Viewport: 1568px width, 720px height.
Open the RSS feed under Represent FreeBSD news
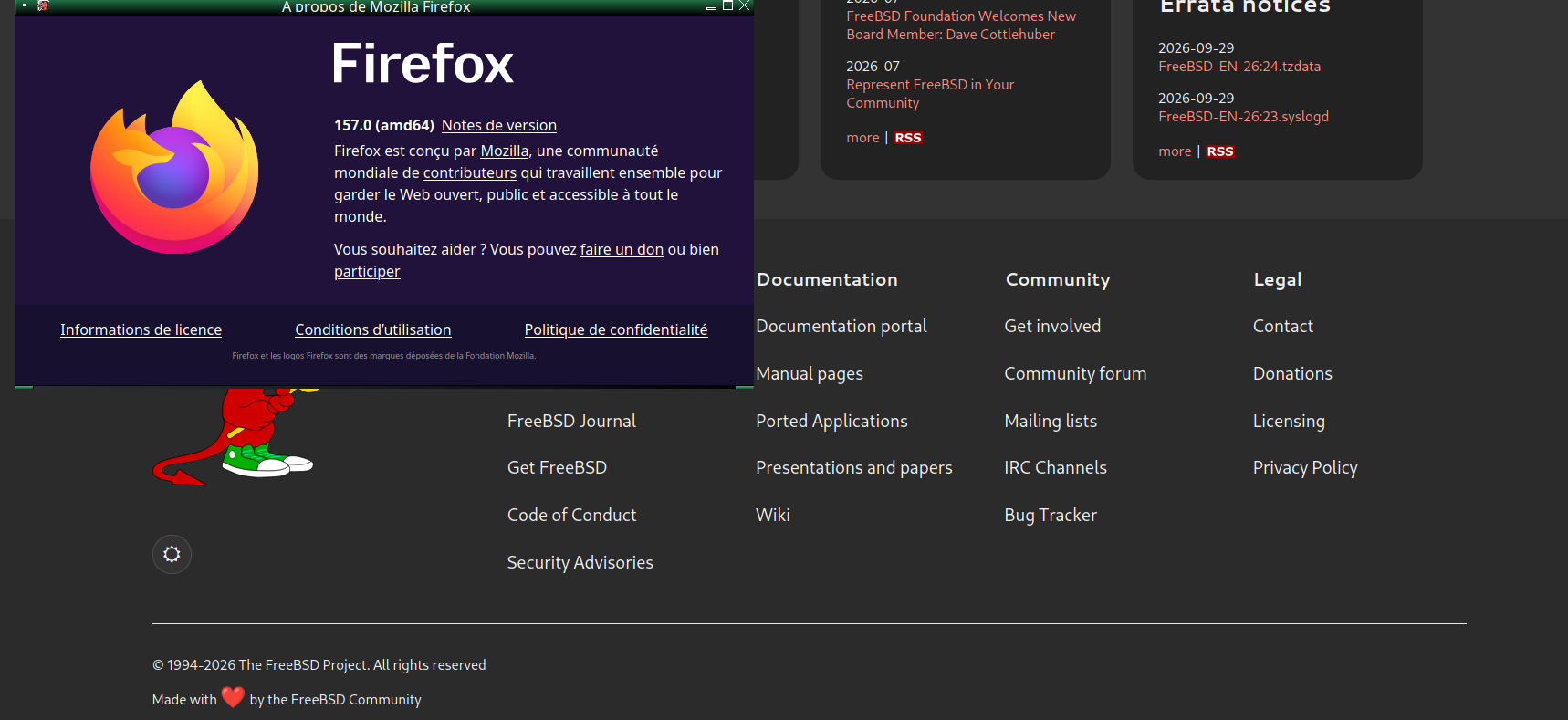908,138
